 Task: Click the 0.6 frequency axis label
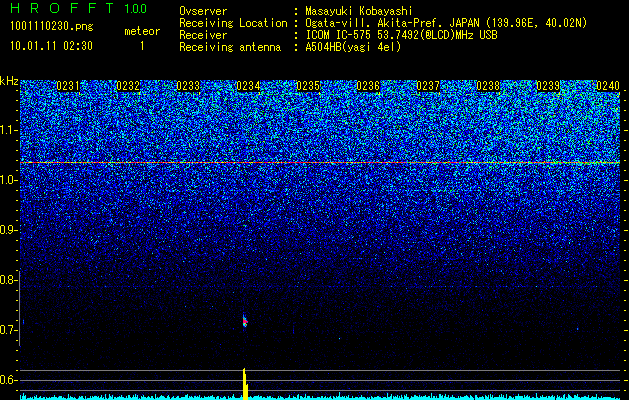click(x=6, y=380)
